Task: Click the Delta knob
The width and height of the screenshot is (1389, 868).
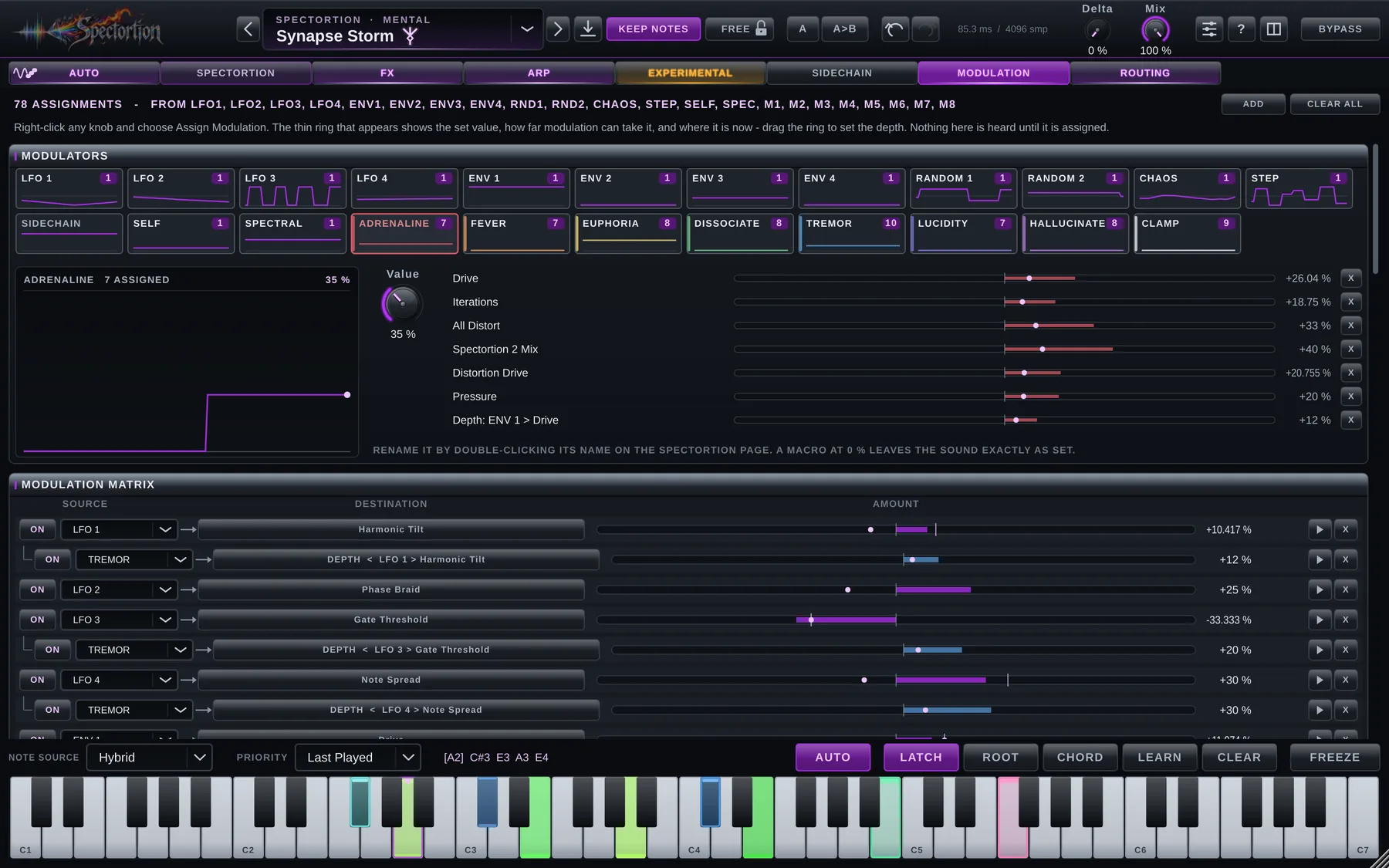Action: click(1097, 31)
